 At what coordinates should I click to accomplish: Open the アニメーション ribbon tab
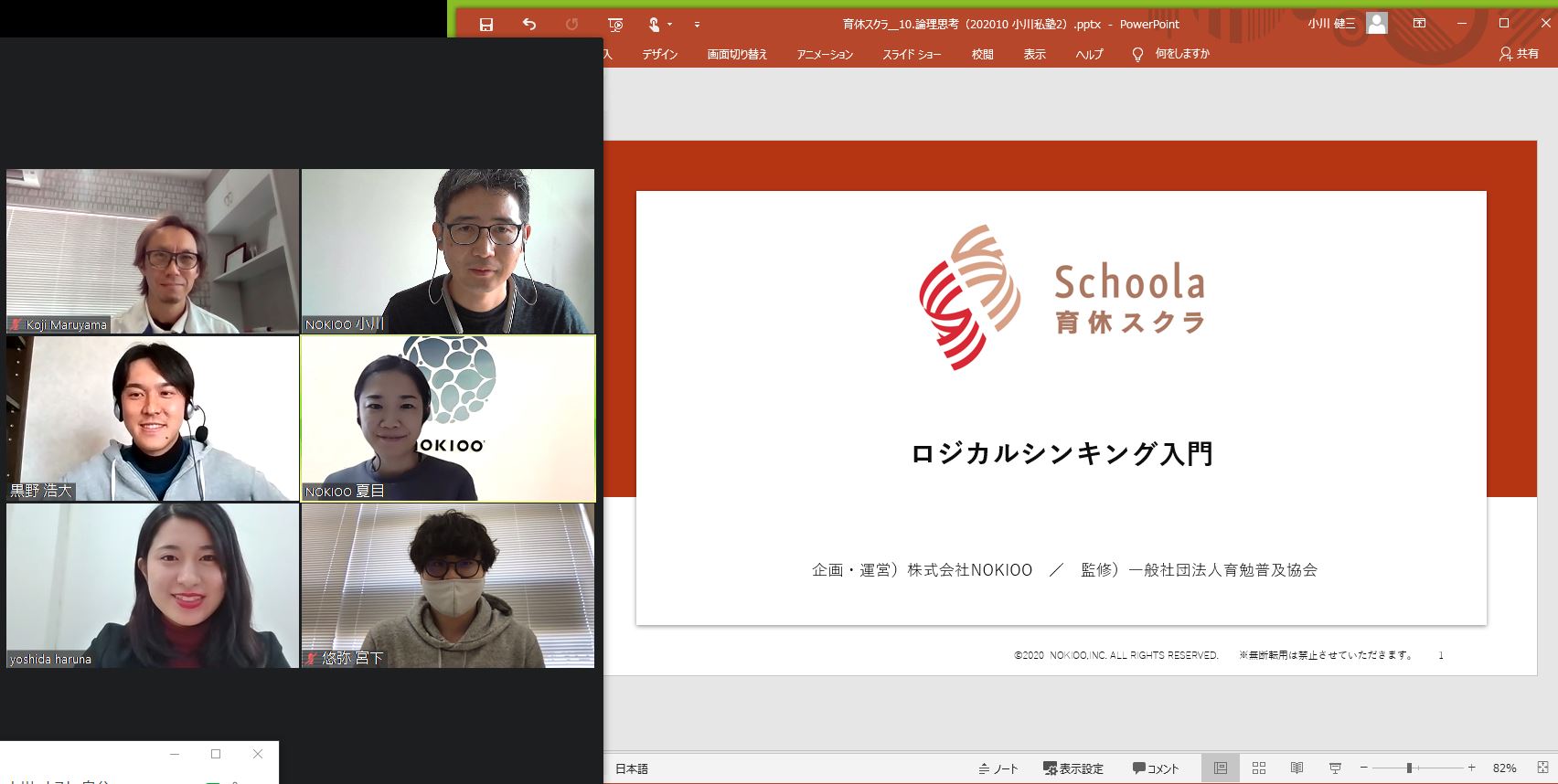click(x=824, y=55)
